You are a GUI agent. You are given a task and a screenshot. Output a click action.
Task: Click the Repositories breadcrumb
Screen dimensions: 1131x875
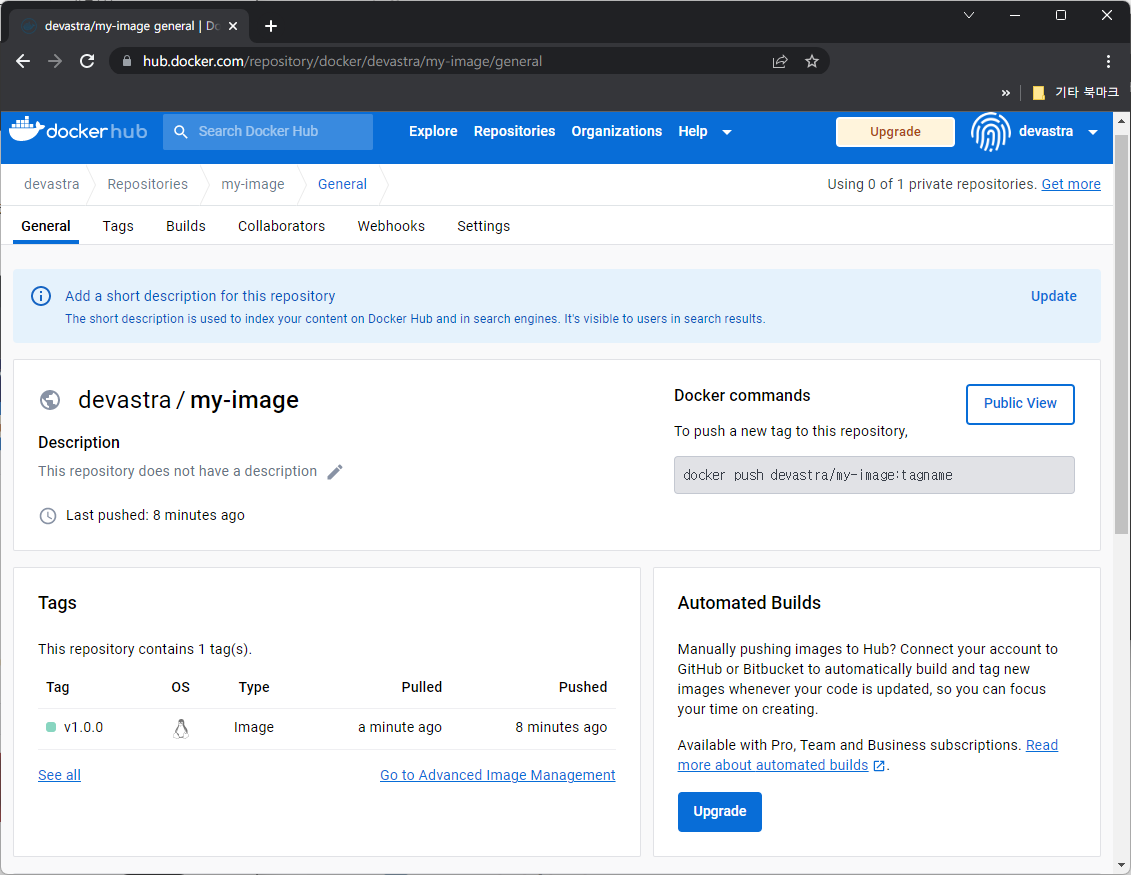147,184
